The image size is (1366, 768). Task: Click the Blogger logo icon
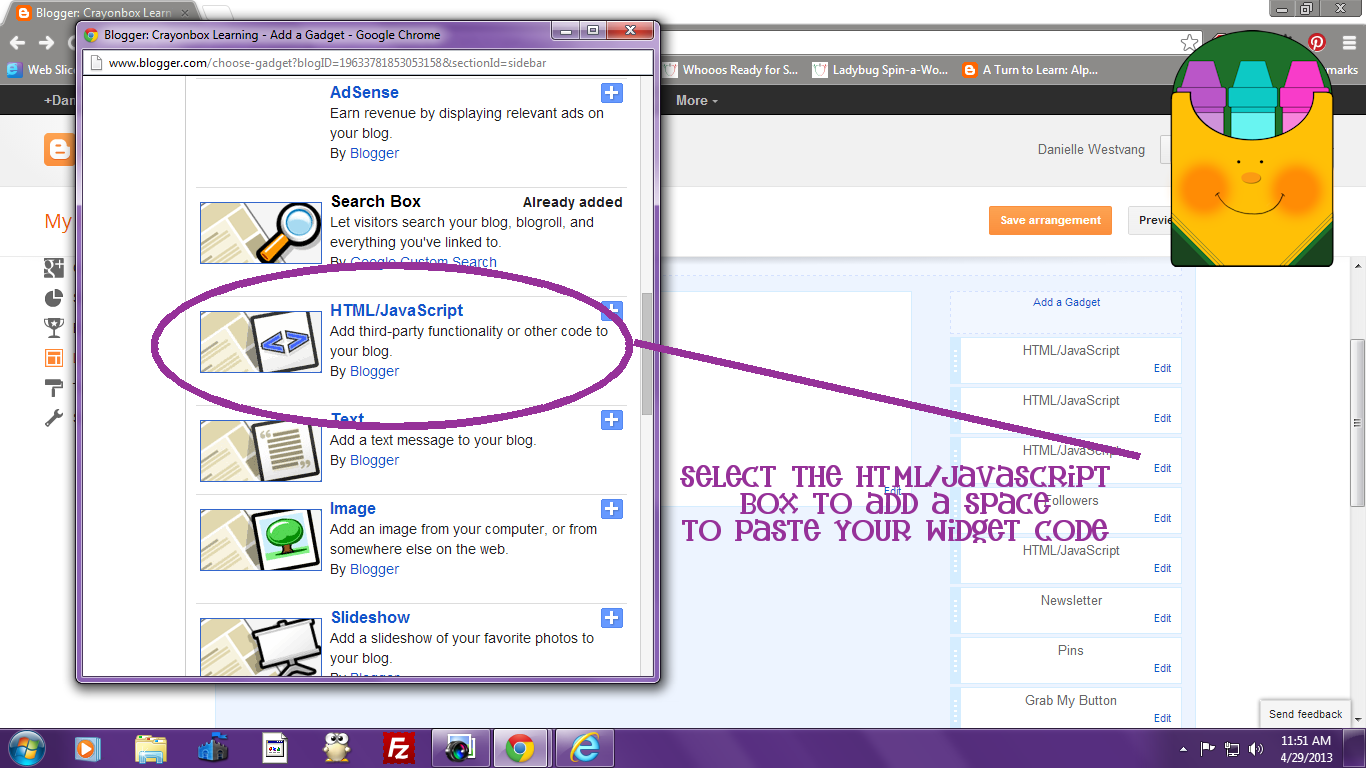(59, 149)
